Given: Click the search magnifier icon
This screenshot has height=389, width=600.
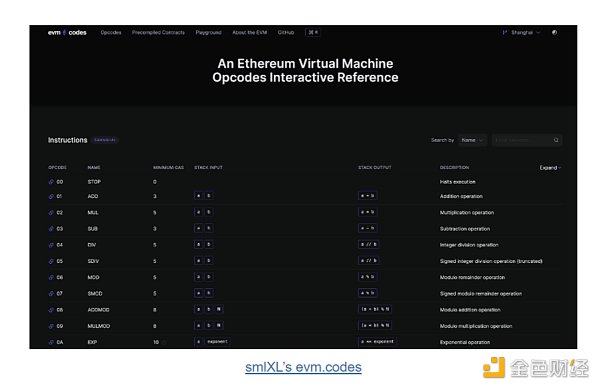Looking at the screenshot, I should (556, 140).
